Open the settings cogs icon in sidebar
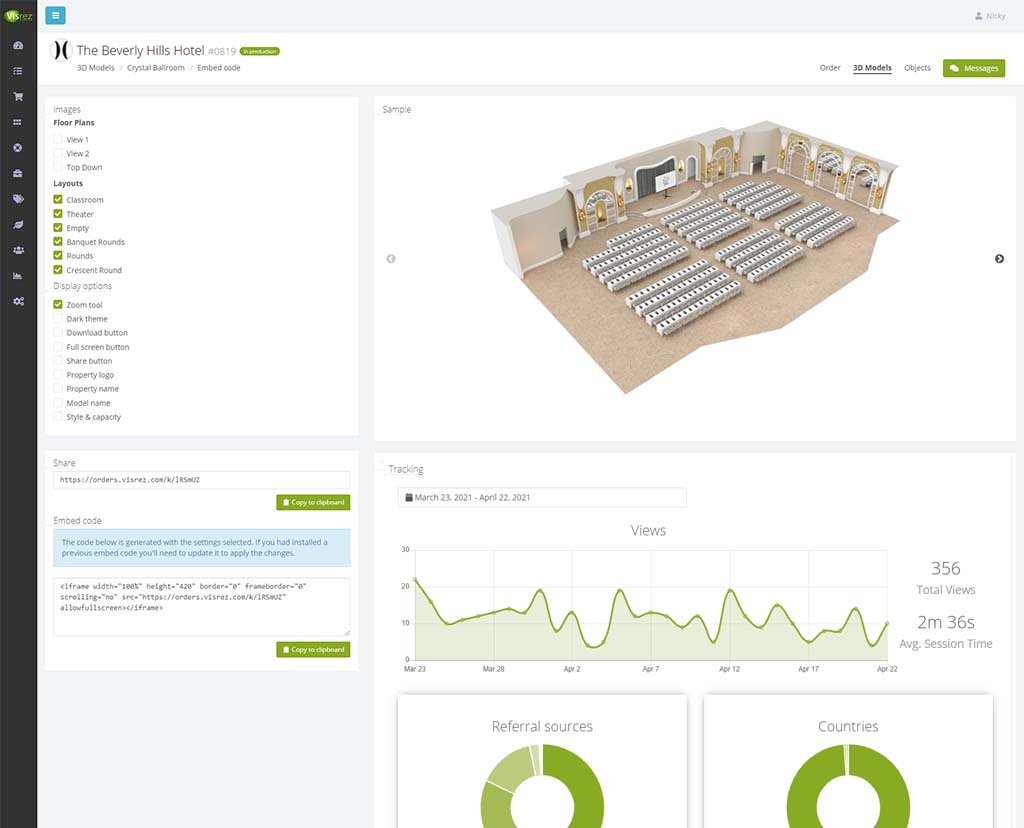This screenshot has height=828, width=1024. pyautogui.click(x=18, y=301)
